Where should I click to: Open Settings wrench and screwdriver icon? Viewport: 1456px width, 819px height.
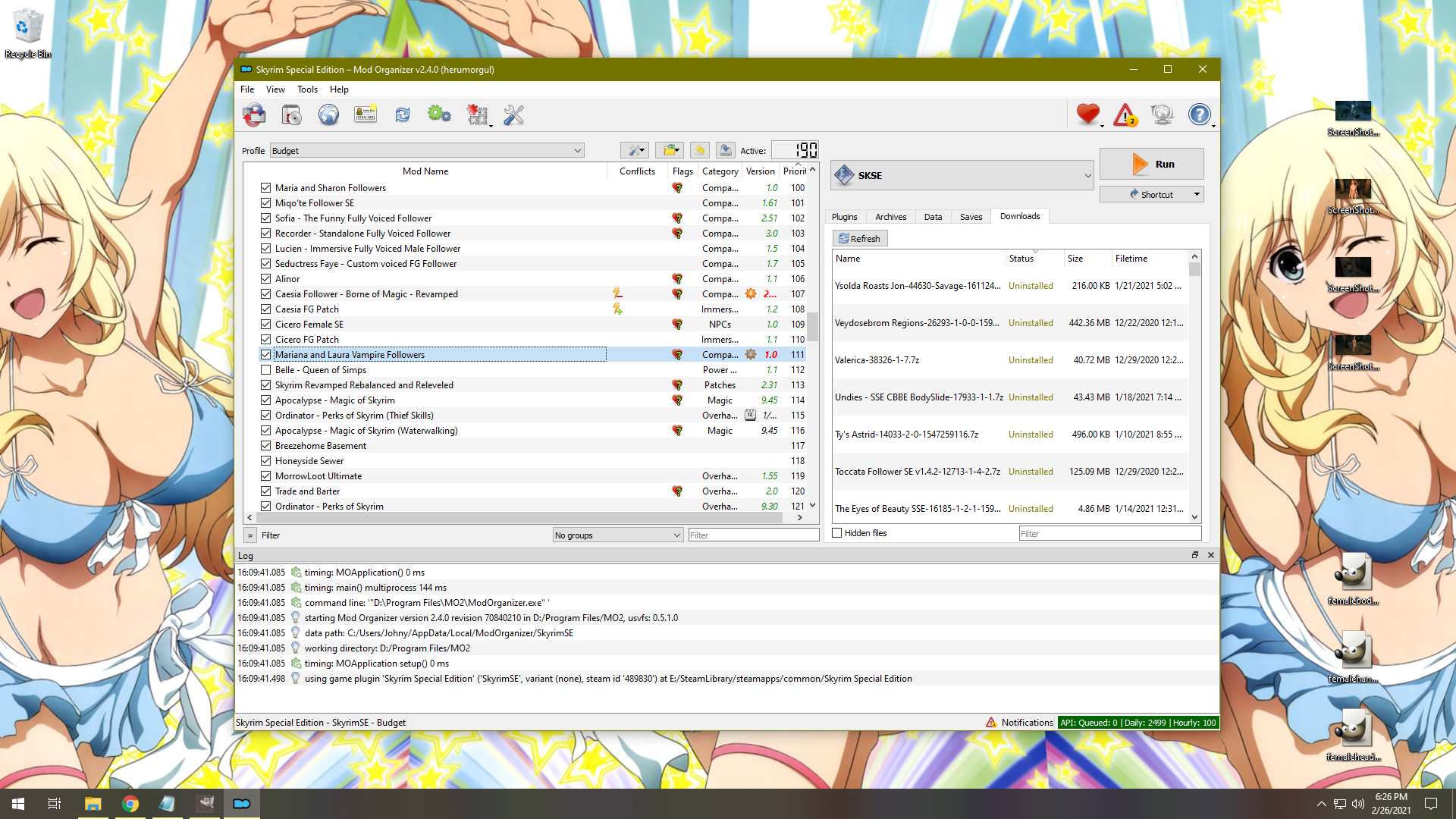point(513,115)
